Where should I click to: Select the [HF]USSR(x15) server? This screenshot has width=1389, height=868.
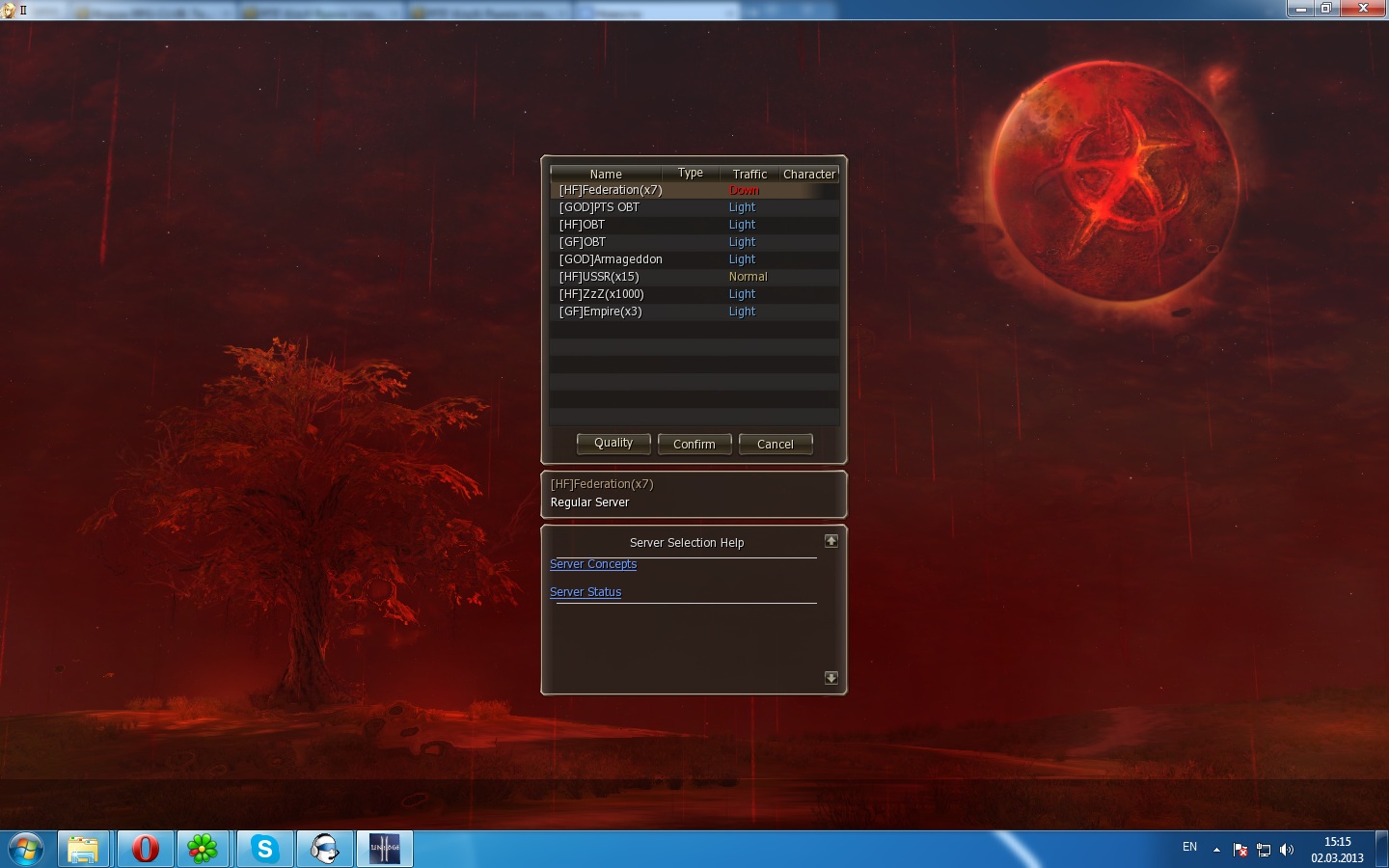694,277
